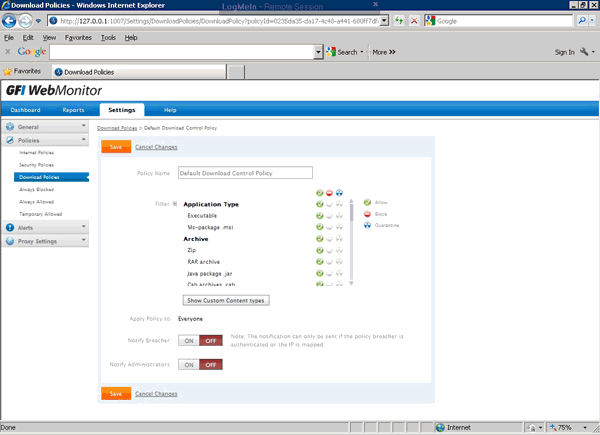Set Java package .jar to Block
The image size is (600, 435).
329,273
